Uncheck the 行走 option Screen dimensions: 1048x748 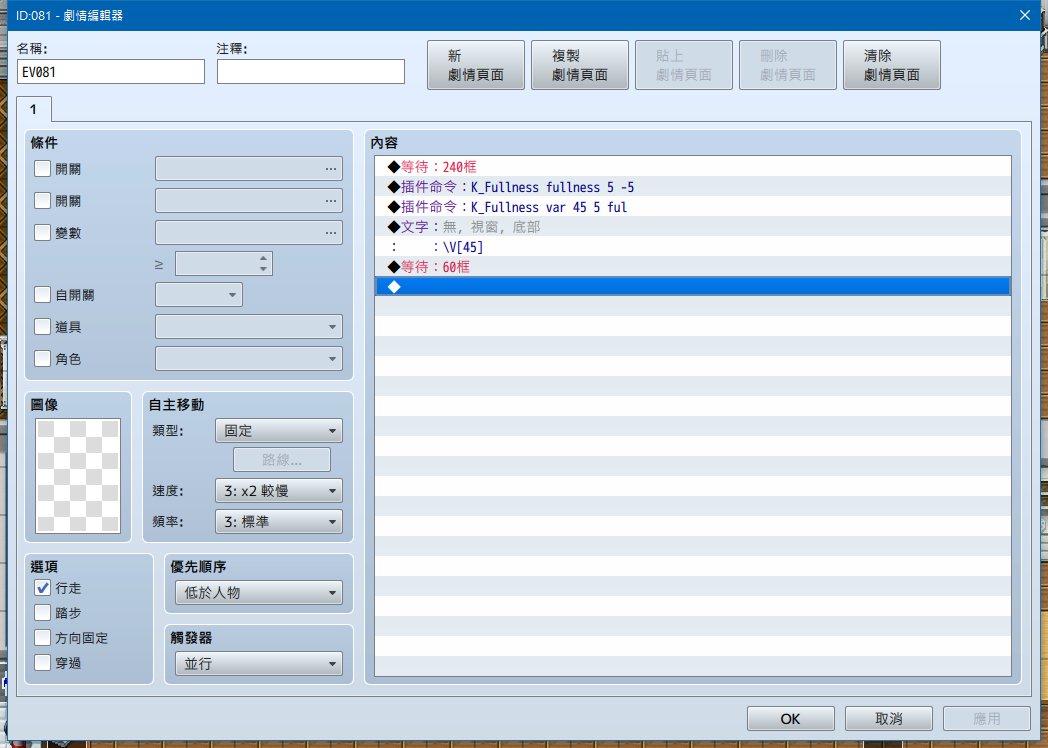(x=42, y=588)
